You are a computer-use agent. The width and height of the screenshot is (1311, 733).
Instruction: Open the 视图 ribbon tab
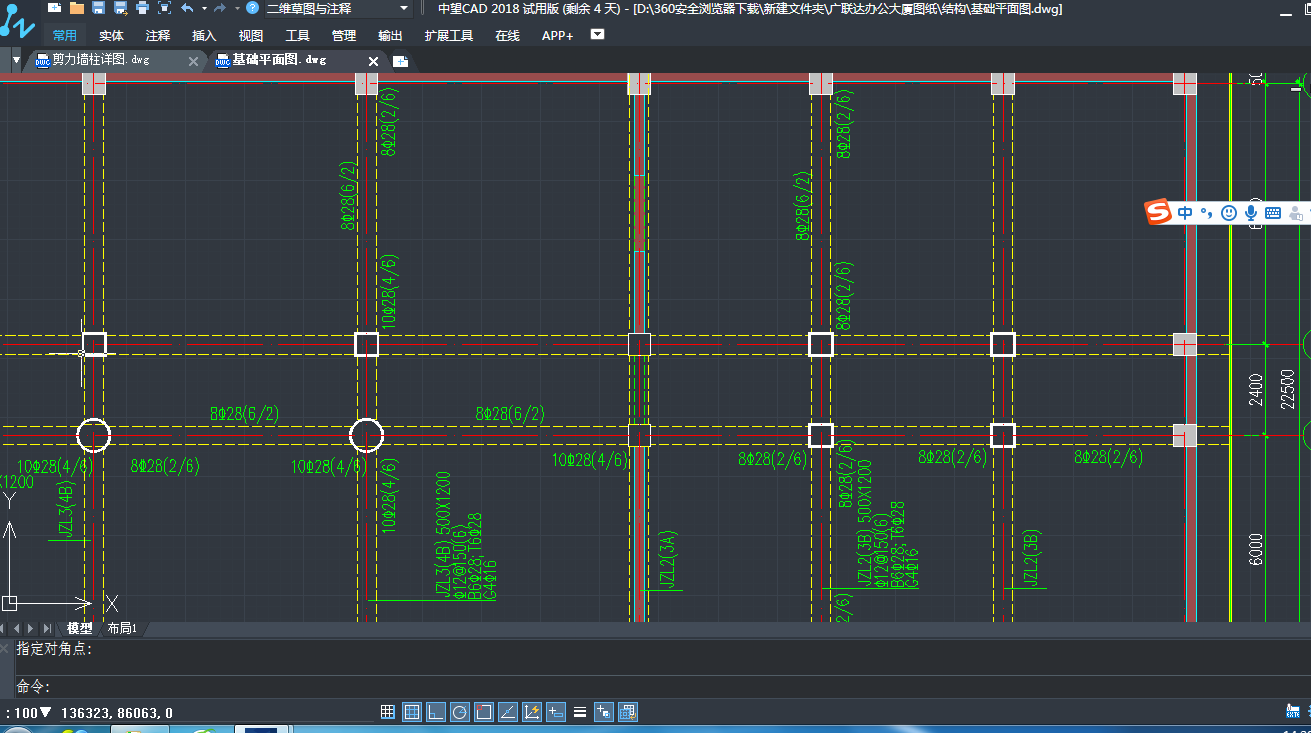[251, 35]
